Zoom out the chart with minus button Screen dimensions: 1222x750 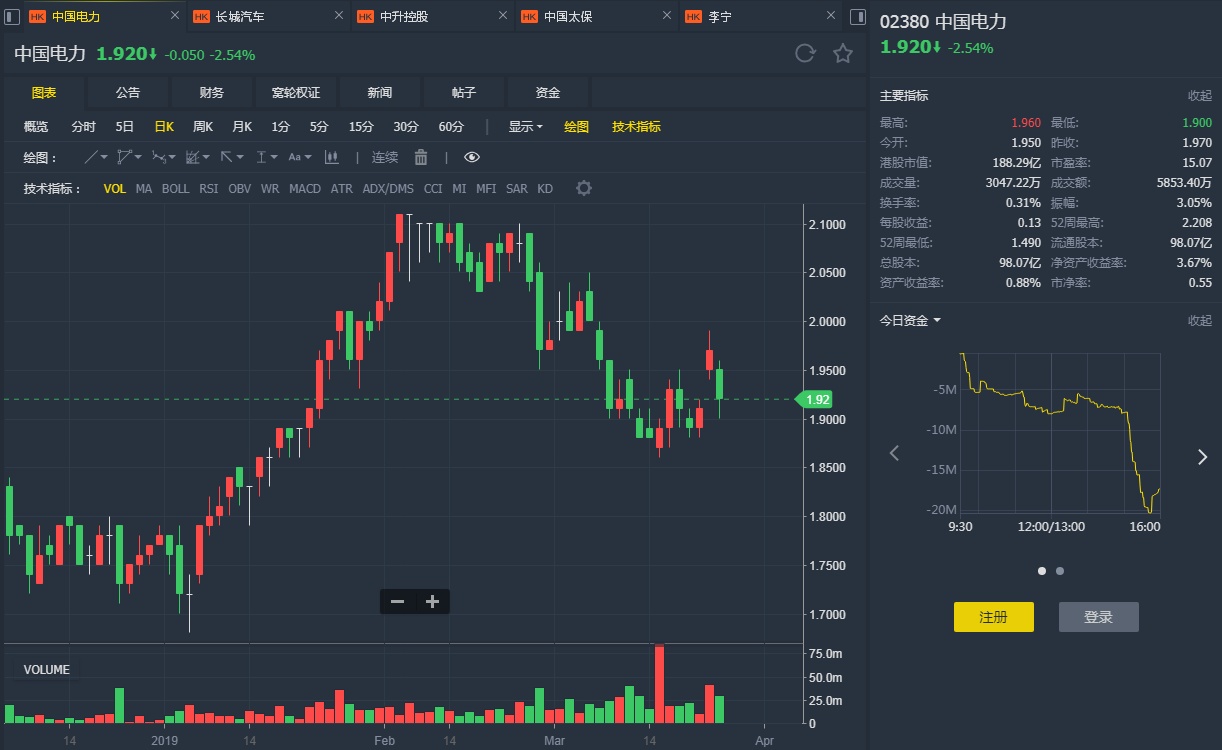tap(397, 601)
